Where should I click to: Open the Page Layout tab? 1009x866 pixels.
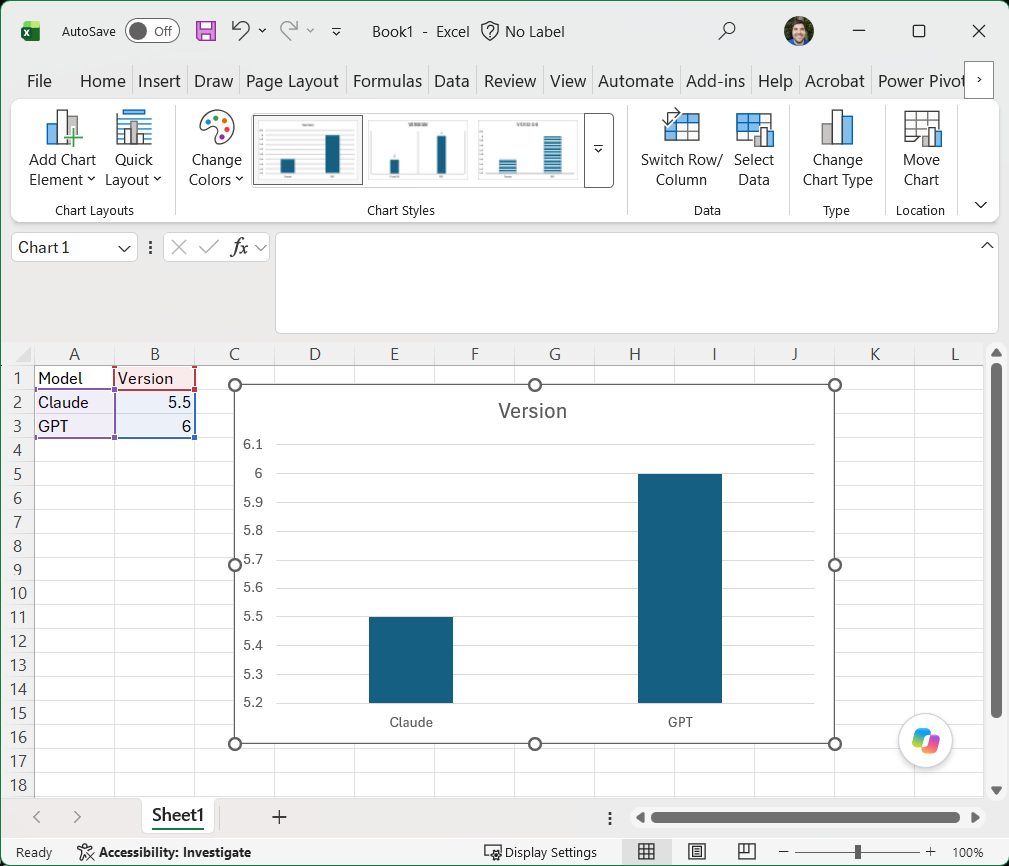point(292,81)
